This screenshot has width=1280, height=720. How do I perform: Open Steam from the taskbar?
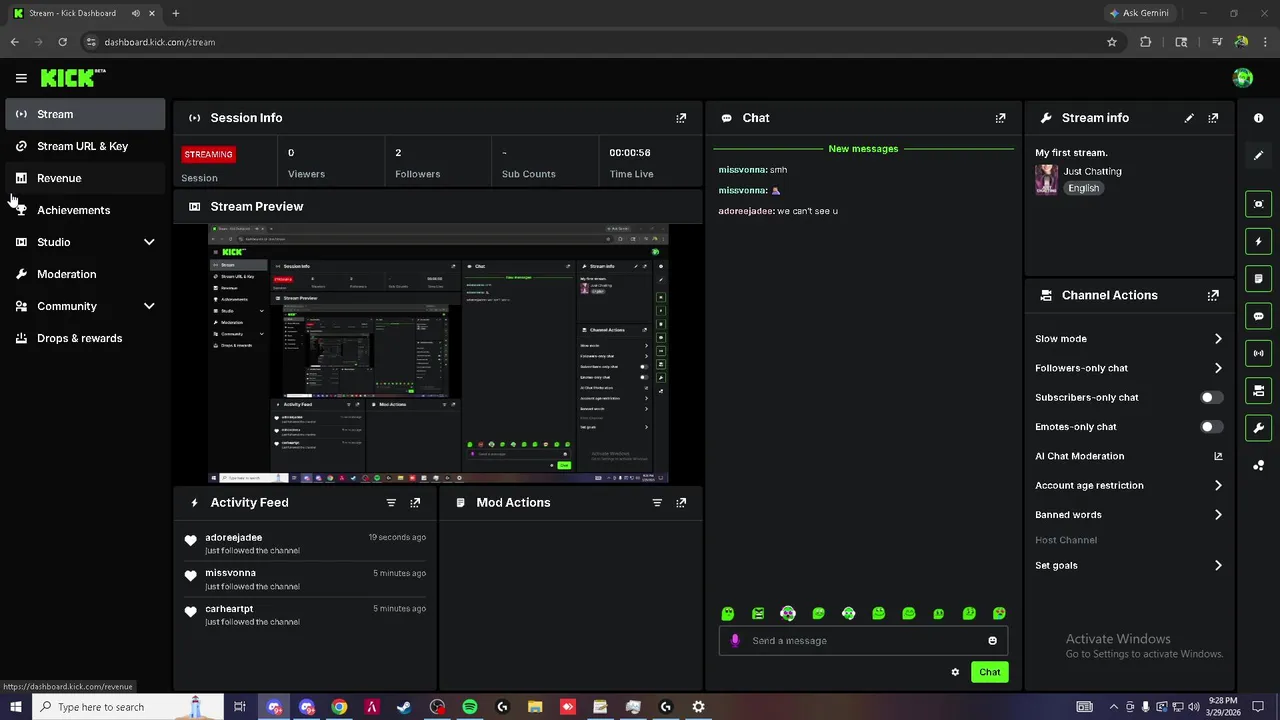(x=404, y=707)
